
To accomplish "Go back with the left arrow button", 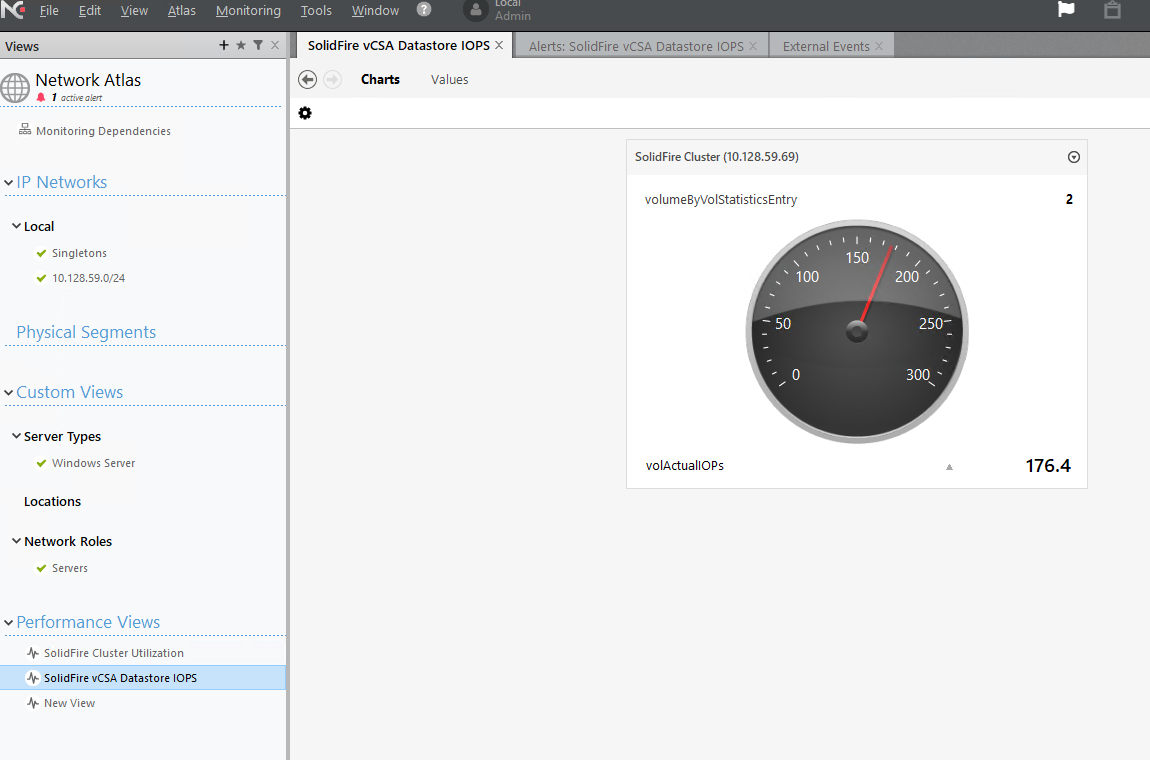I will (307, 79).
